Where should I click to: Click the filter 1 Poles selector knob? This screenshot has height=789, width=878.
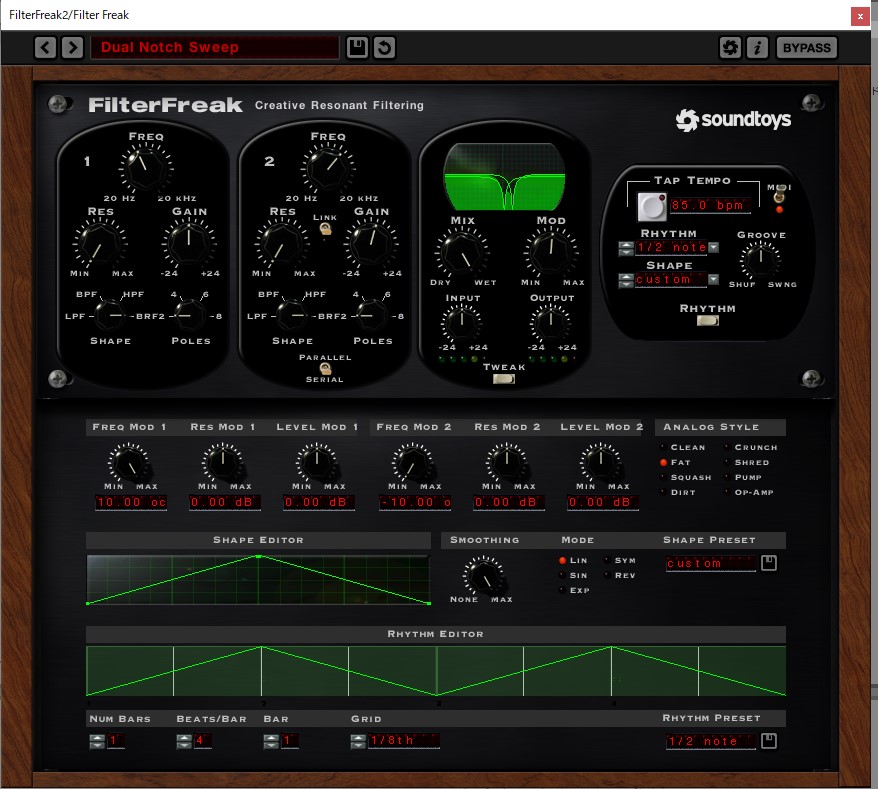[x=190, y=315]
